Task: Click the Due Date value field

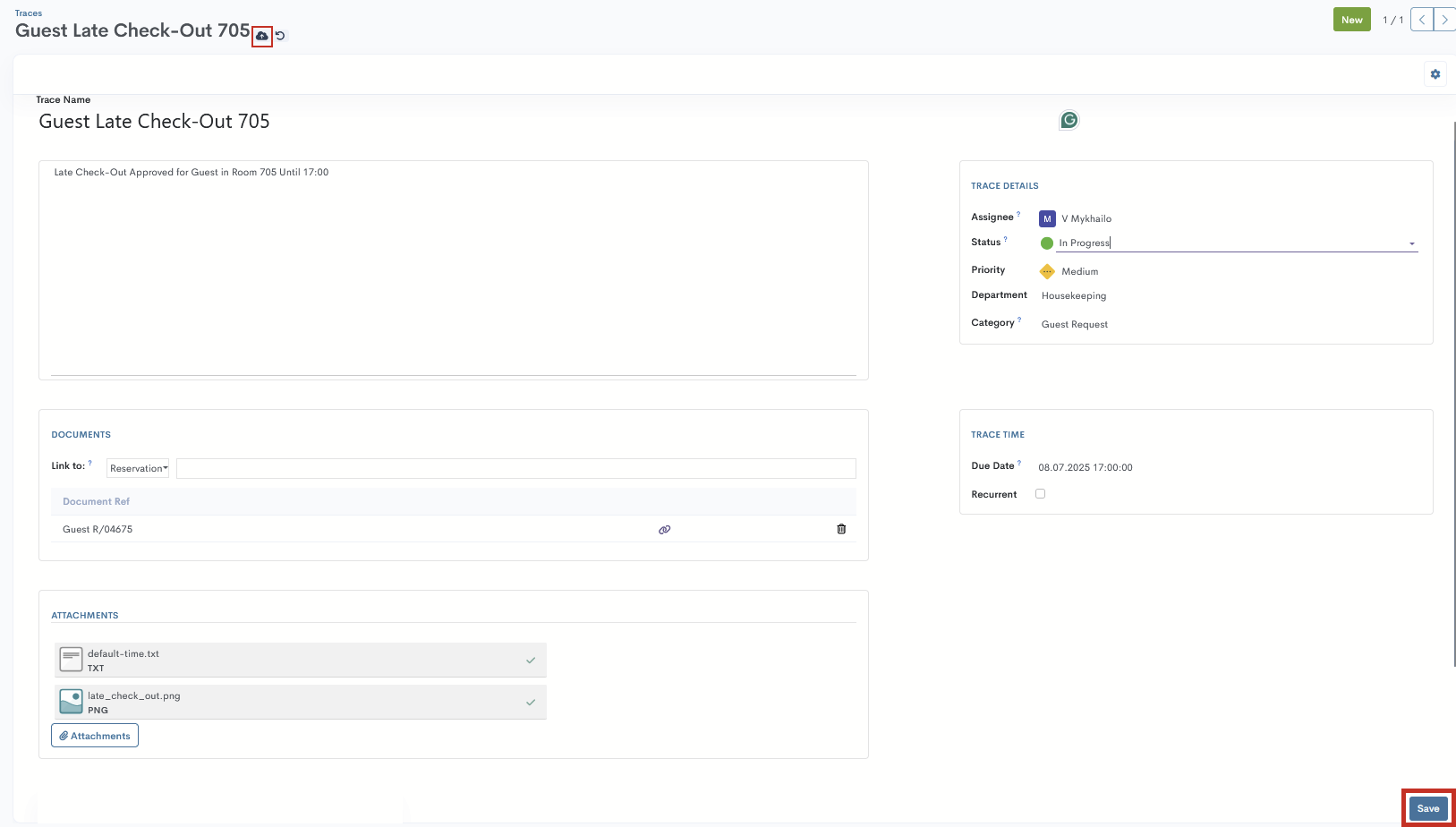Action: coord(1085,467)
